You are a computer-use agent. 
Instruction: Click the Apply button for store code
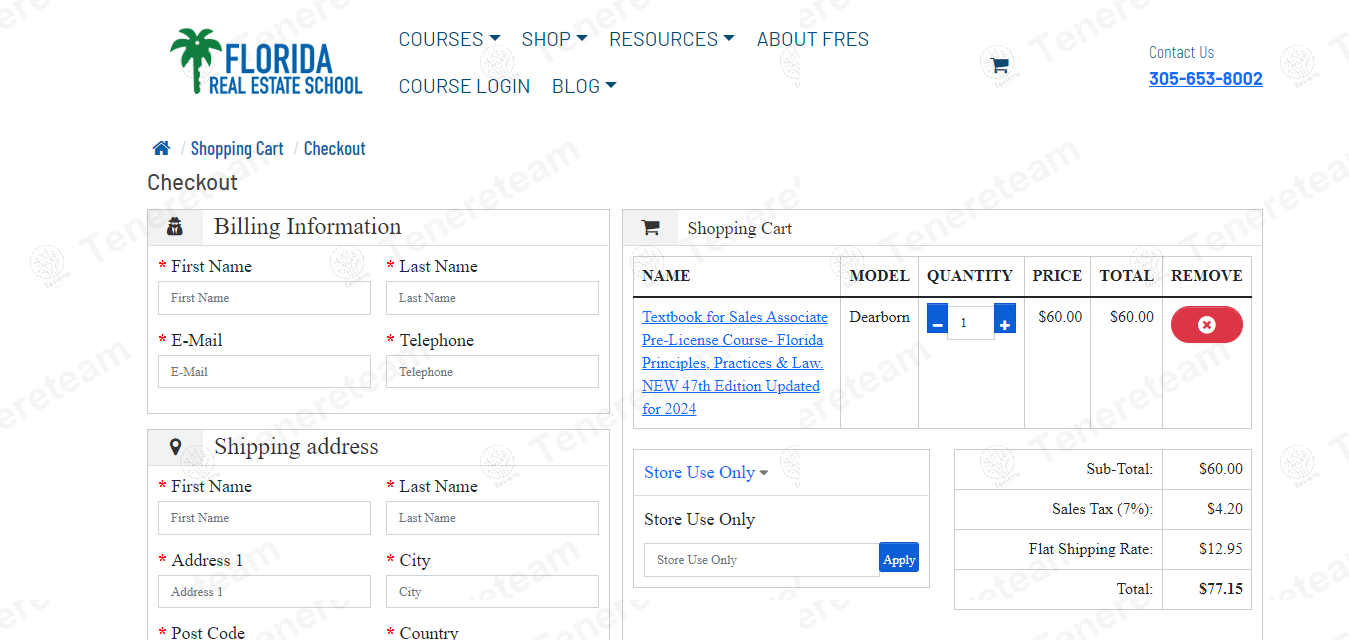point(898,559)
